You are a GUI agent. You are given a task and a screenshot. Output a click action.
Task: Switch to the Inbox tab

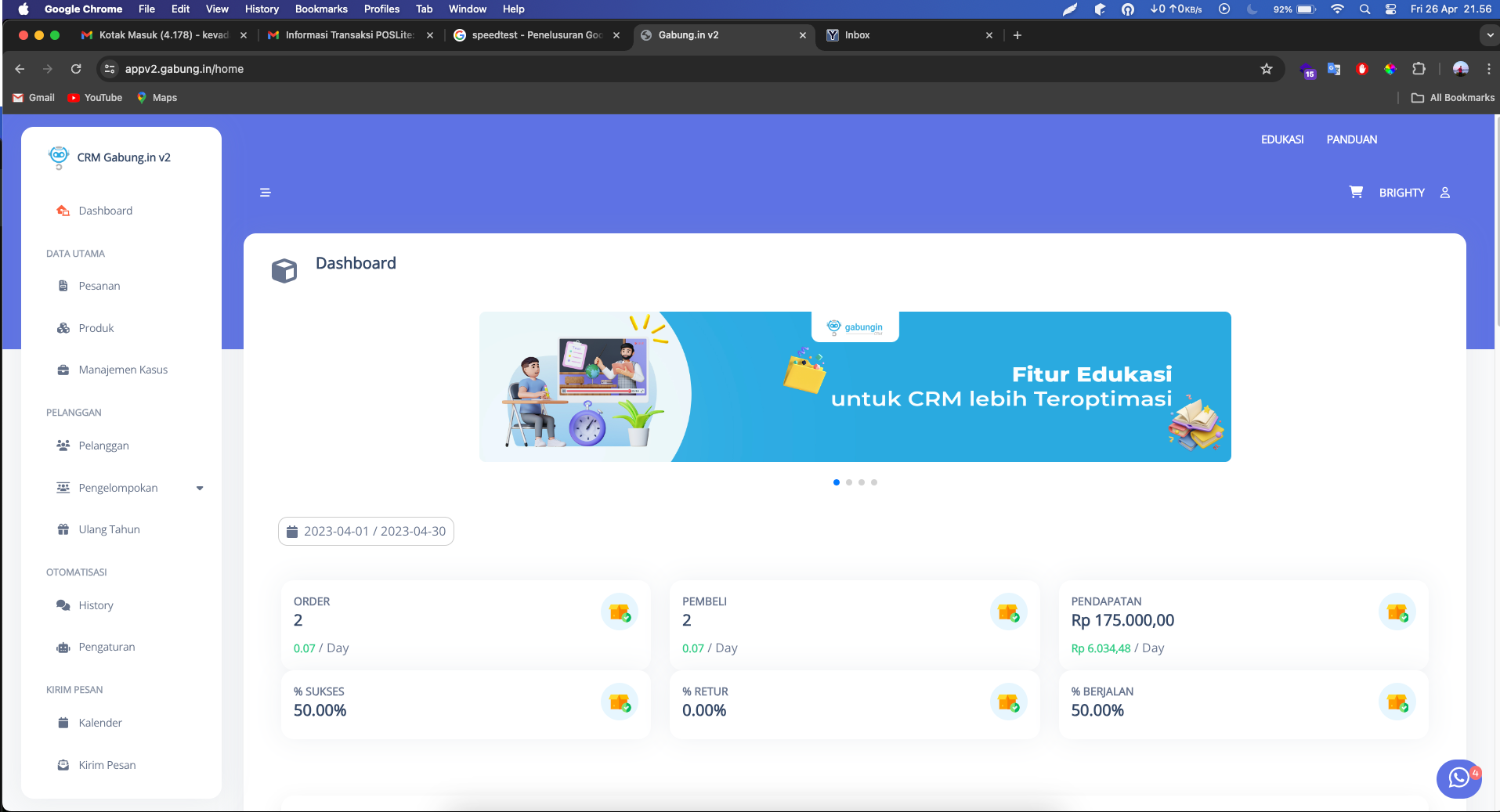coord(858,35)
